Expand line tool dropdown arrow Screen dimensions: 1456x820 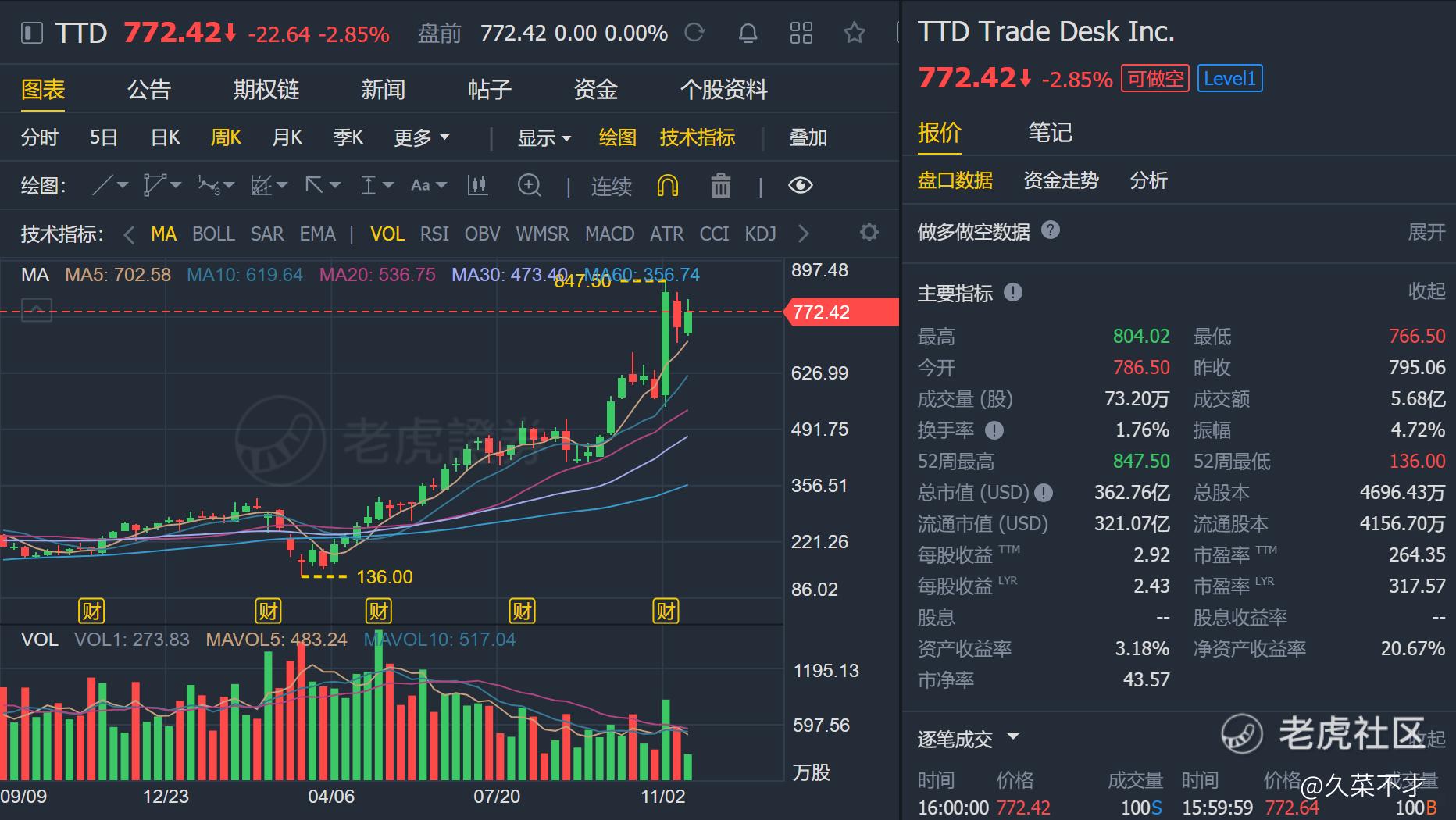[123, 185]
